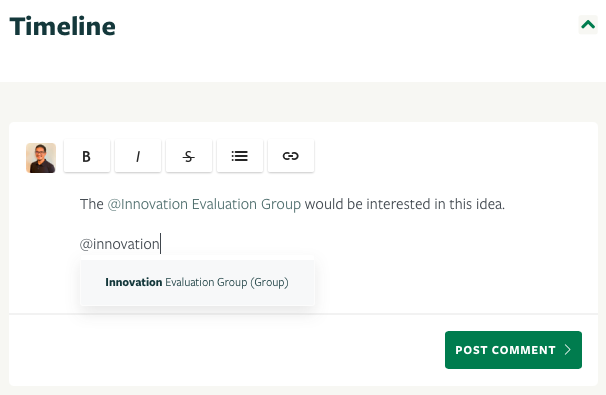Apply strikethrough formatting
The width and height of the screenshot is (606, 395).
[x=189, y=156]
